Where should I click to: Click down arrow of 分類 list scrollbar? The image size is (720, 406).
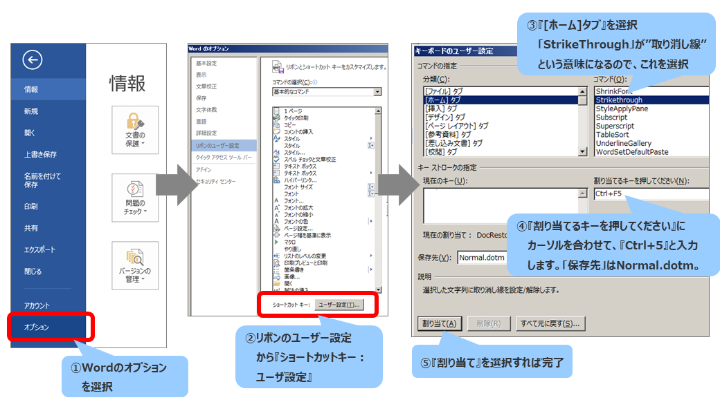tap(583, 152)
